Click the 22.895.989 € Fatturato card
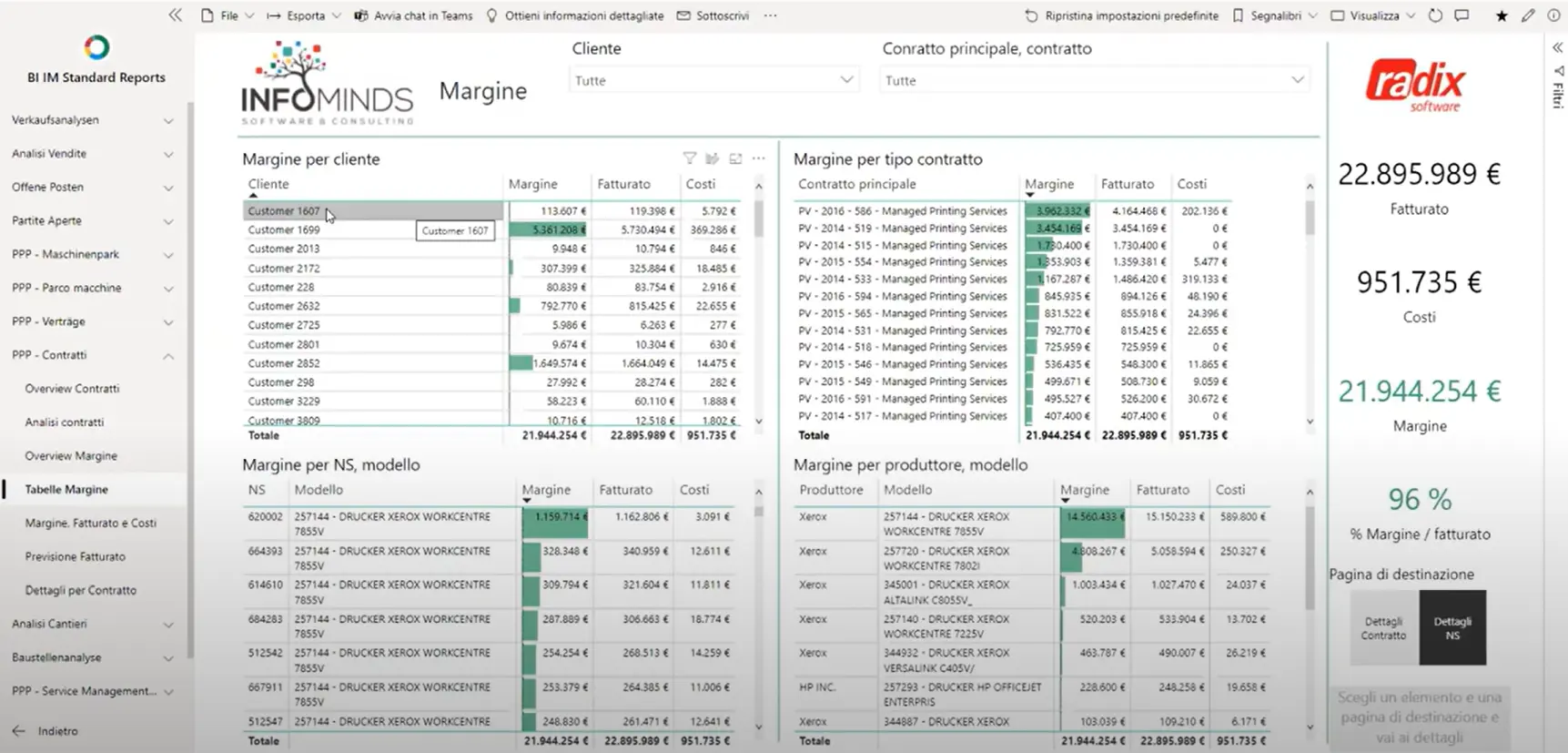The image size is (1568, 753). point(1420,188)
